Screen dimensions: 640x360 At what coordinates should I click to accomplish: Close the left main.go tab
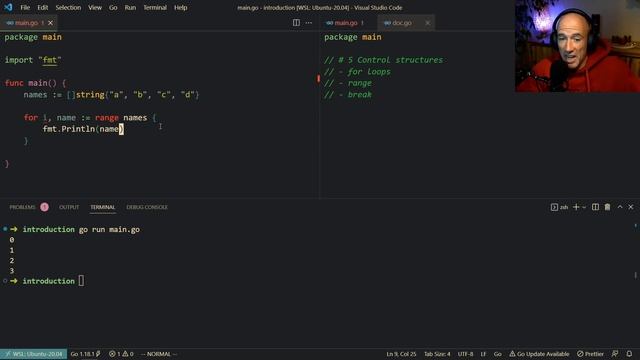pos(51,23)
